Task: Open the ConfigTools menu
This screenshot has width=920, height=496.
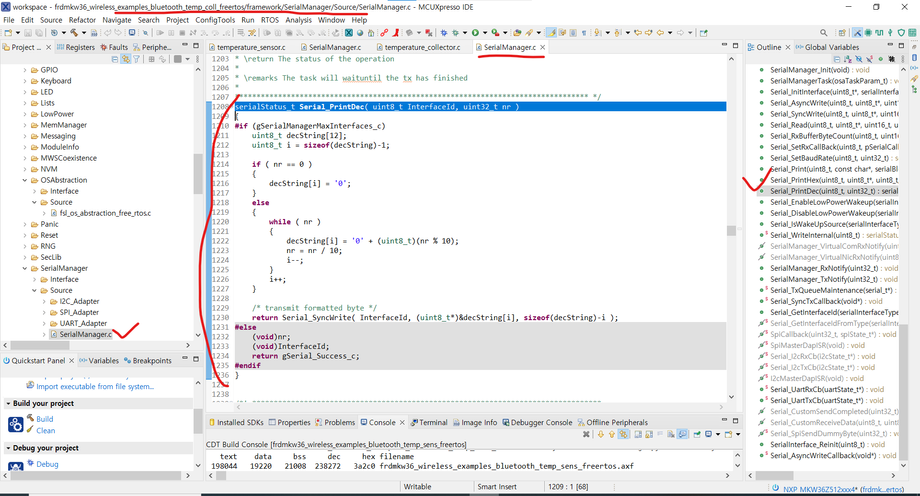Action: (215, 20)
